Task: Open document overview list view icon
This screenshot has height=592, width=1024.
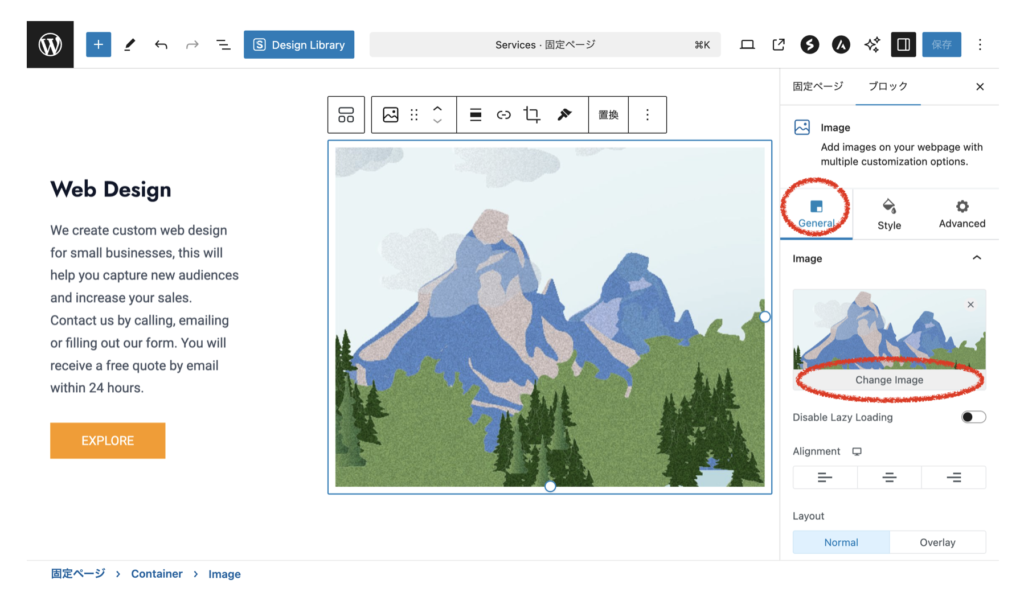Action: (223, 45)
